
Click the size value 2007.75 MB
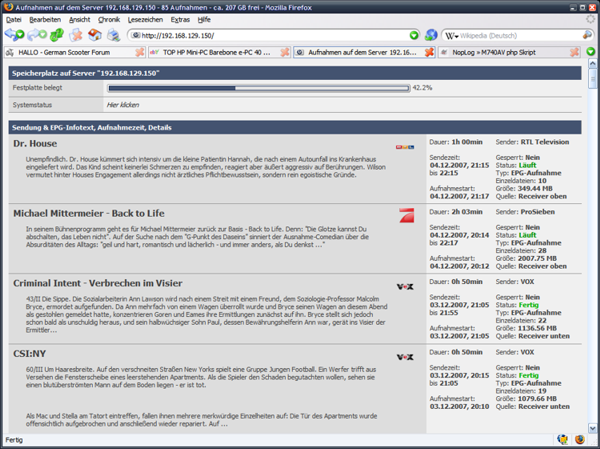pyautogui.click(x=537, y=258)
